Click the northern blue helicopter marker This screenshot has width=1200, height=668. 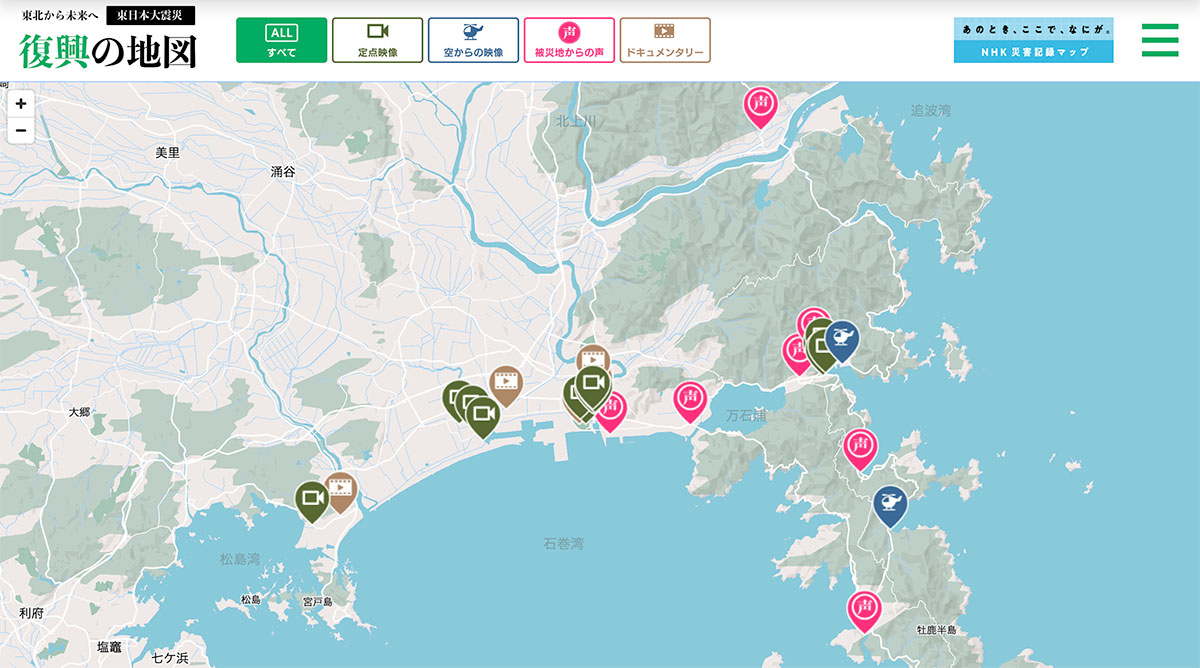coord(843,337)
